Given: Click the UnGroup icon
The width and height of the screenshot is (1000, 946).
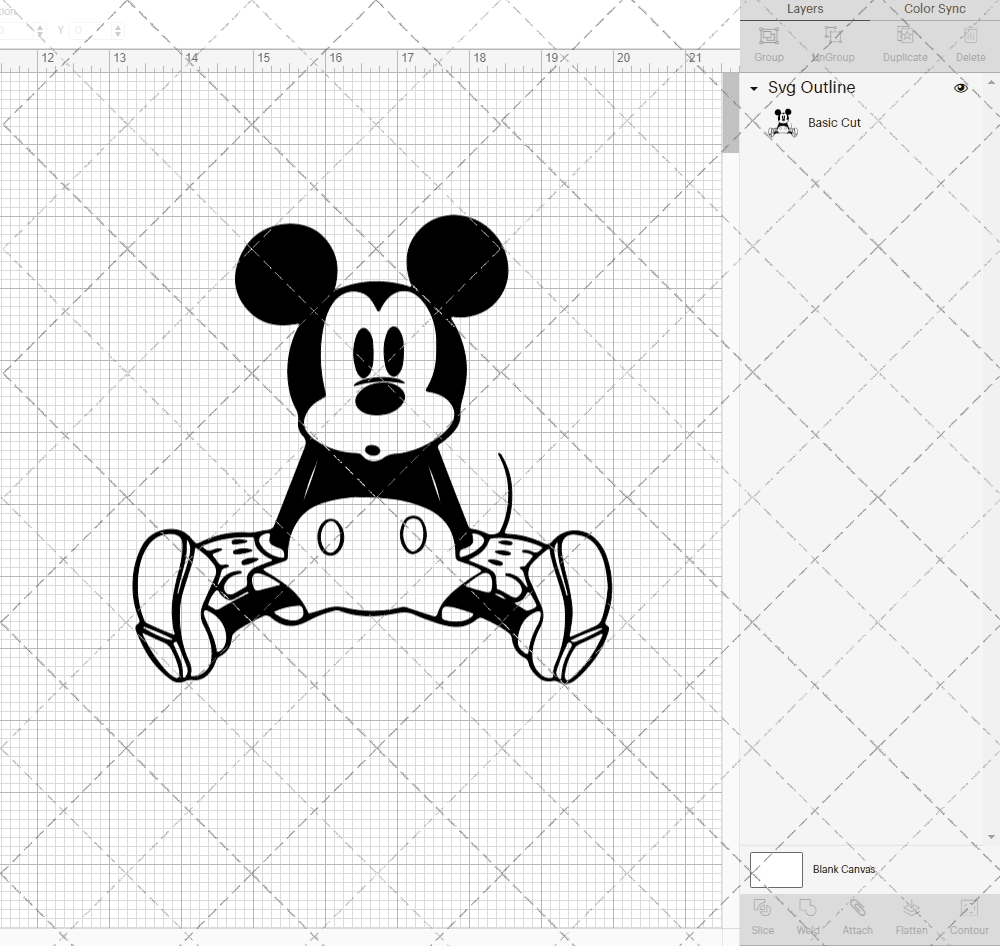Looking at the screenshot, I should click(x=832, y=42).
